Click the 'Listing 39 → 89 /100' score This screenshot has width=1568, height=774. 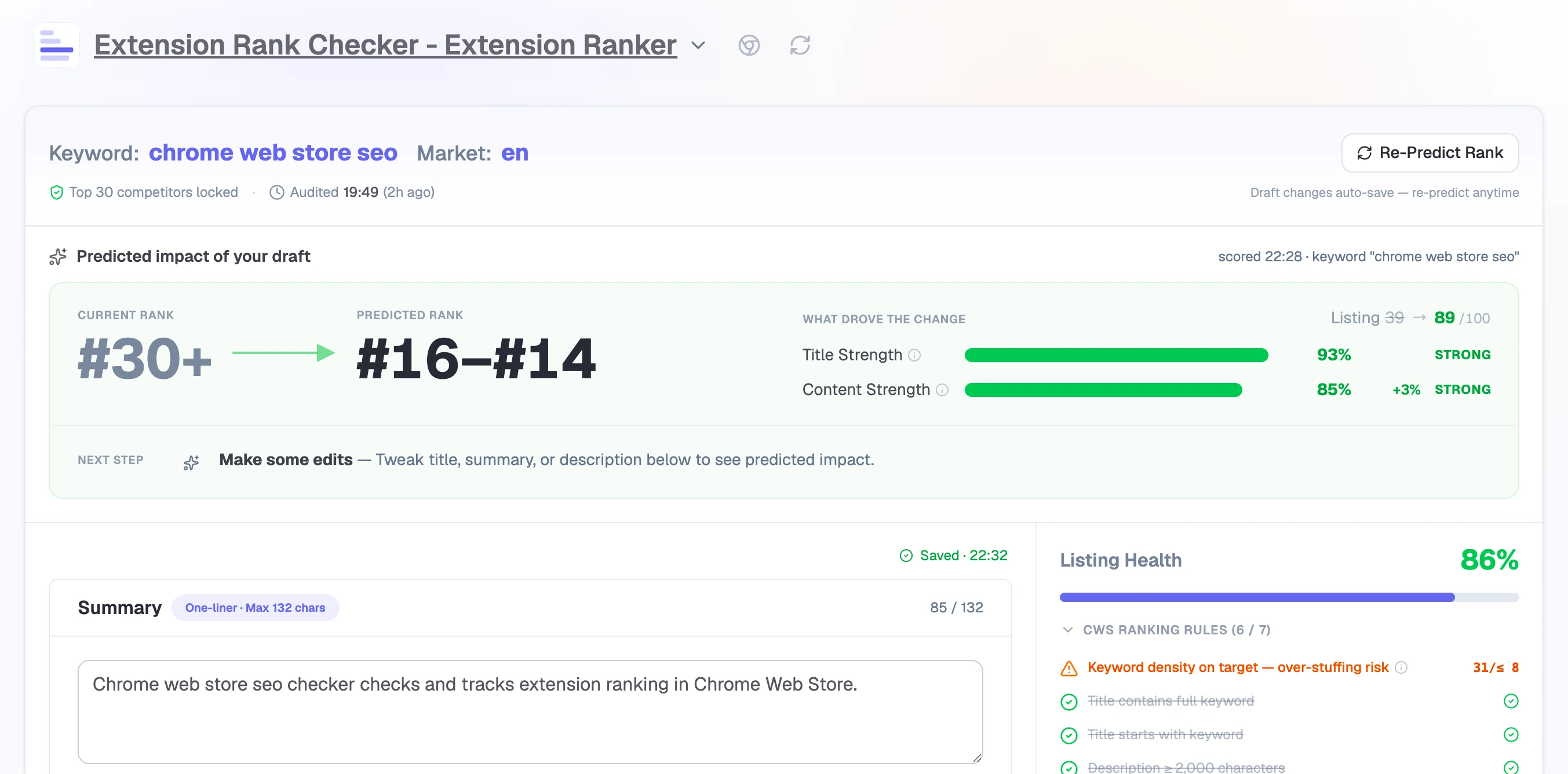coord(1410,318)
